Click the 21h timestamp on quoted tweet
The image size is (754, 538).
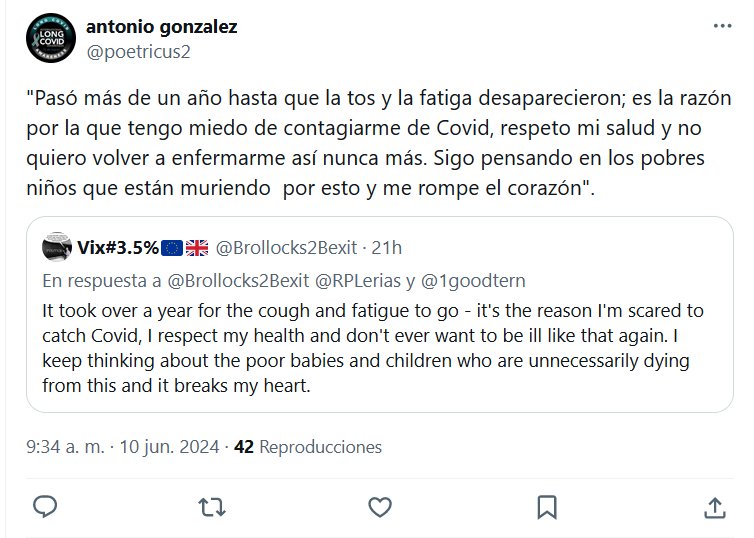[x=386, y=247]
